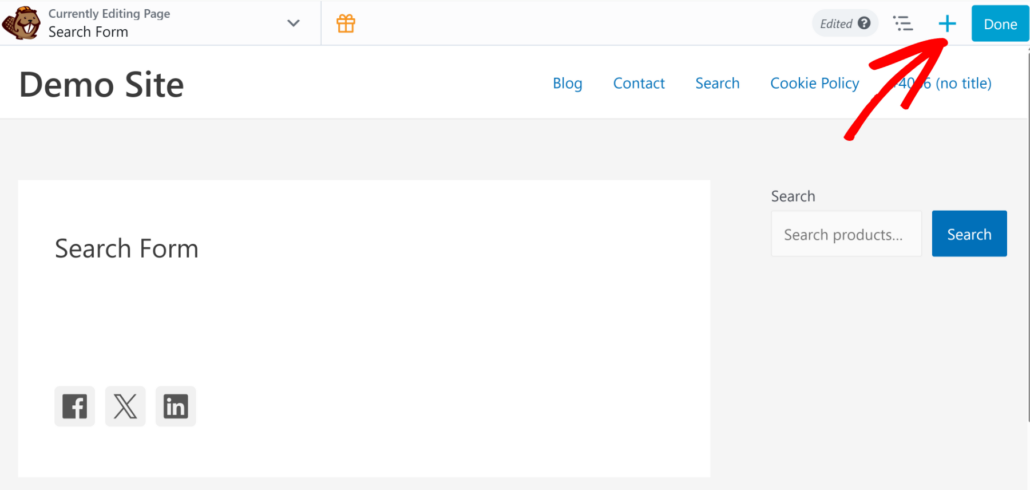Click the X (Twitter) social icon
The height and width of the screenshot is (490, 1030).
click(x=125, y=406)
